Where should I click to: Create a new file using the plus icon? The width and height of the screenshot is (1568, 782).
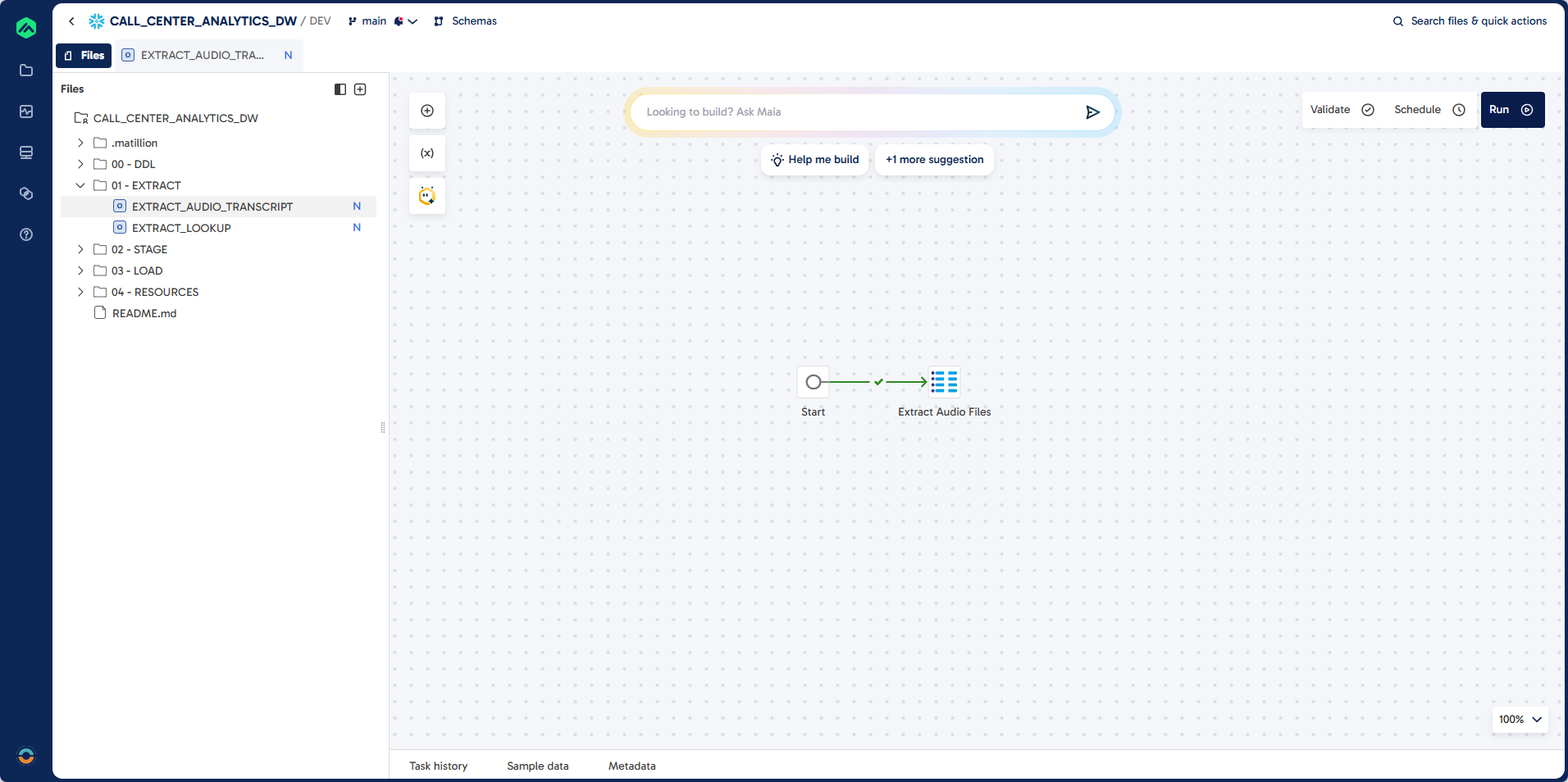(x=360, y=89)
